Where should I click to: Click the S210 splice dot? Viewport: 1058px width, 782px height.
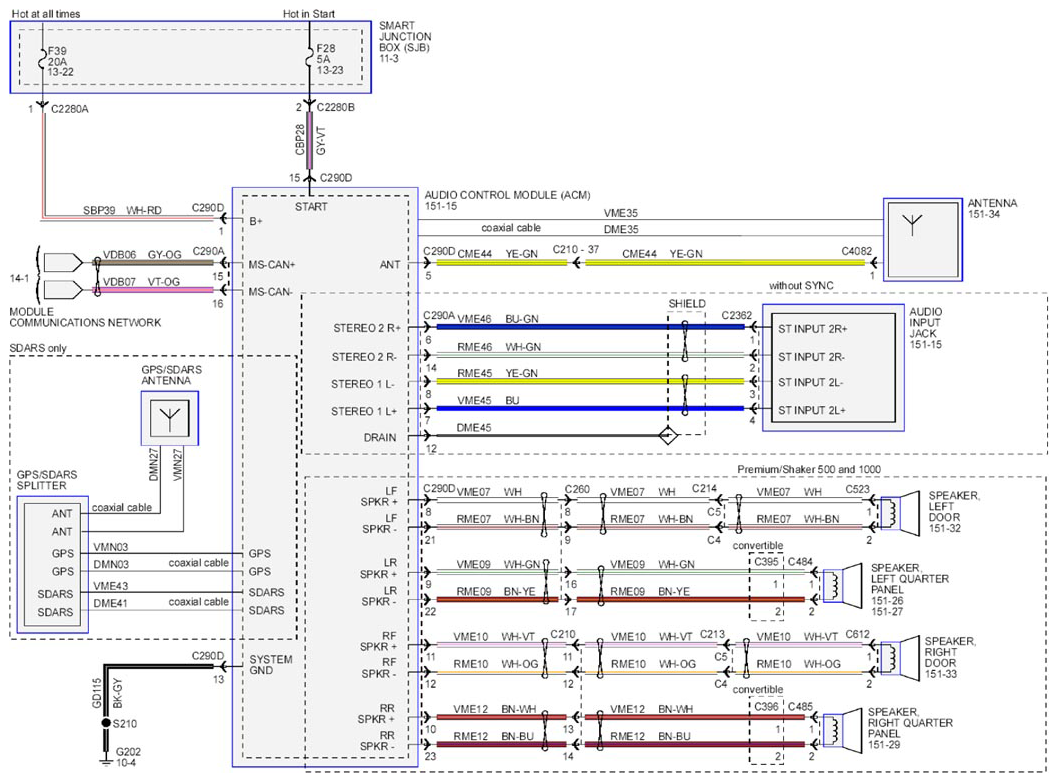(x=105, y=723)
